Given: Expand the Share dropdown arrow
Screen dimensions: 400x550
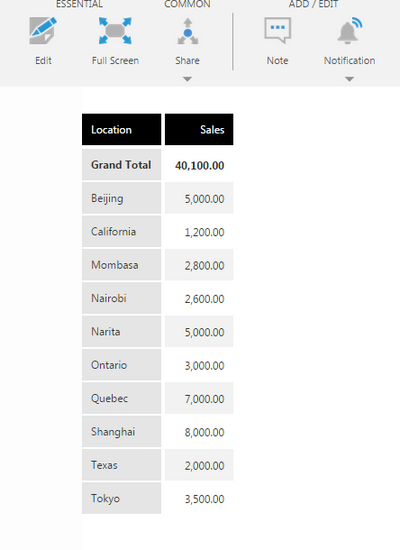Looking at the screenshot, I should 187,79.
